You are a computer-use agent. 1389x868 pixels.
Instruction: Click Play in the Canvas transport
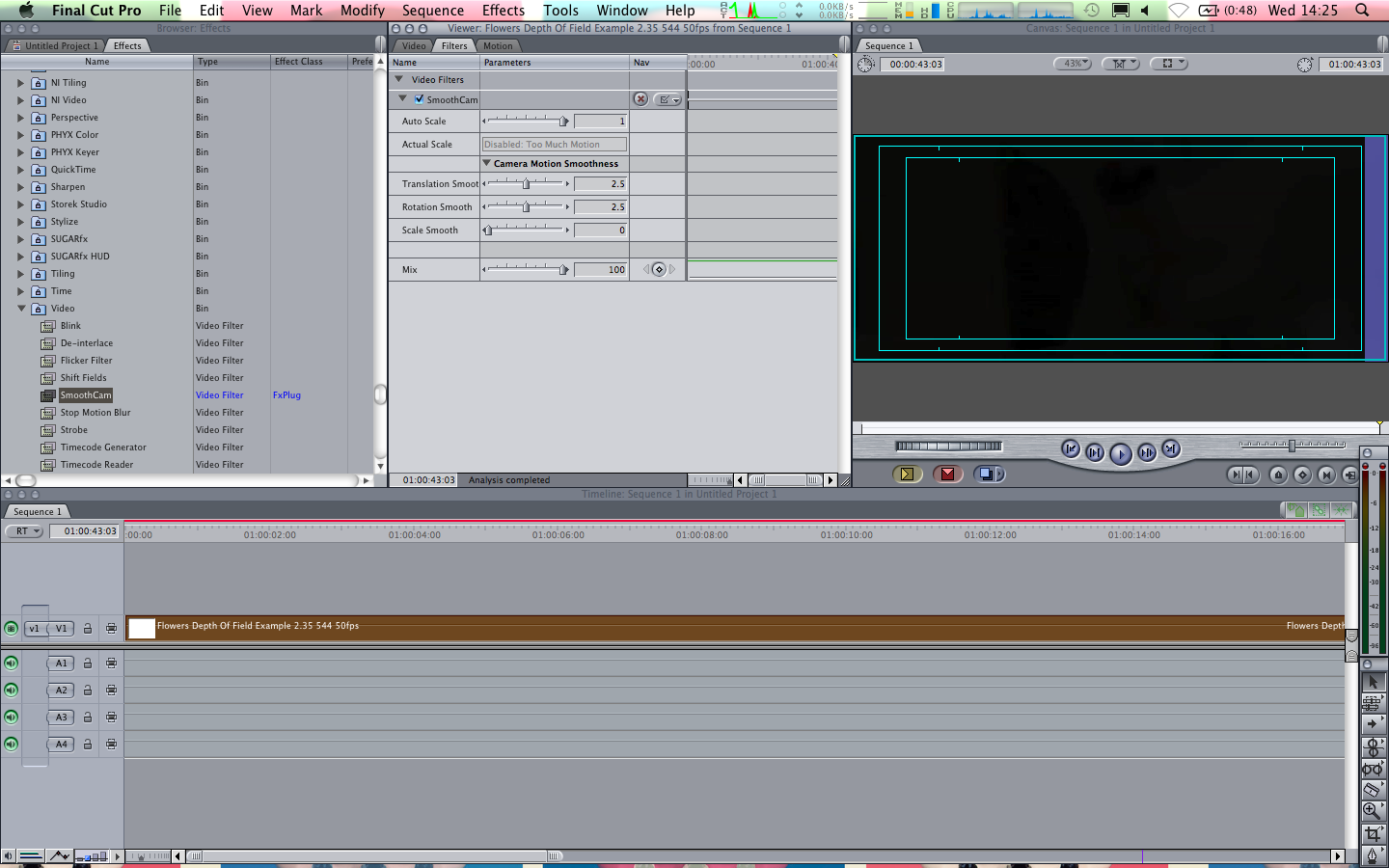pos(1120,453)
